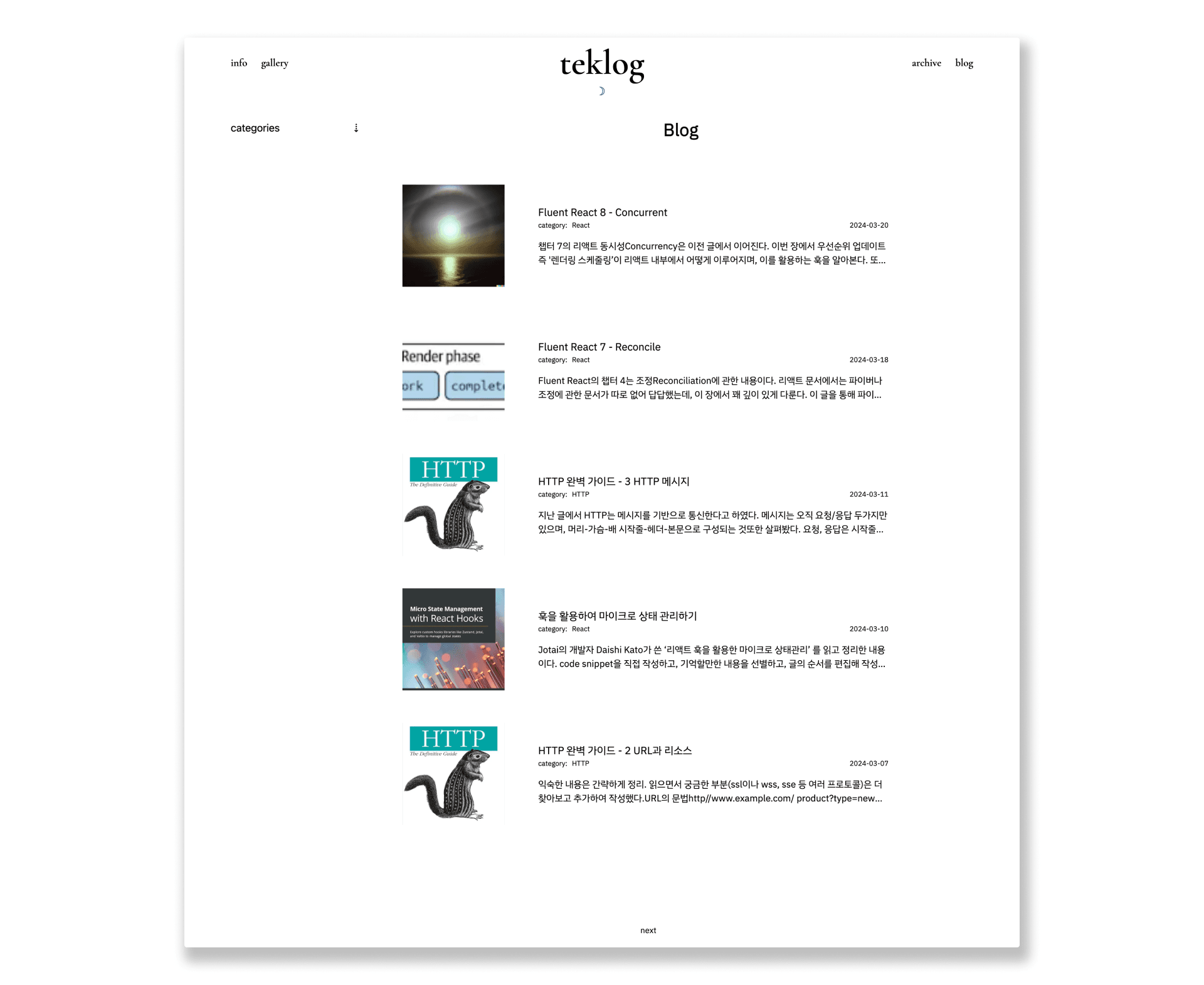Click info navigation link

coord(238,63)
